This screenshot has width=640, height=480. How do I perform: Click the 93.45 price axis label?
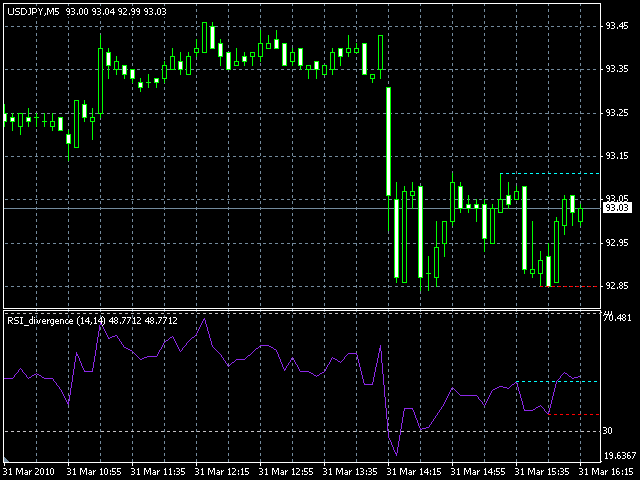[617, 26]
